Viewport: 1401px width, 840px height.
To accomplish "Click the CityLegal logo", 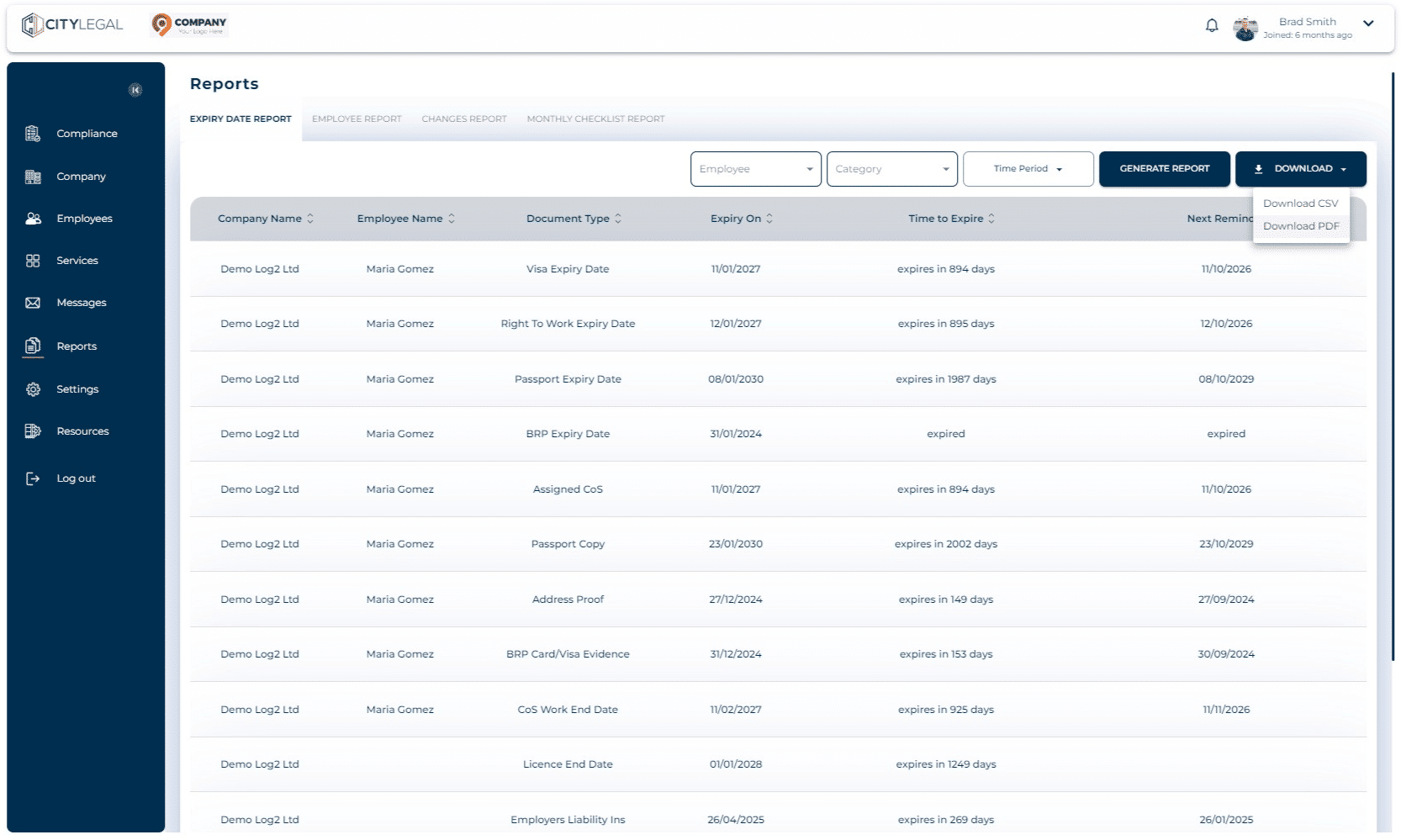I will (72, 24).
